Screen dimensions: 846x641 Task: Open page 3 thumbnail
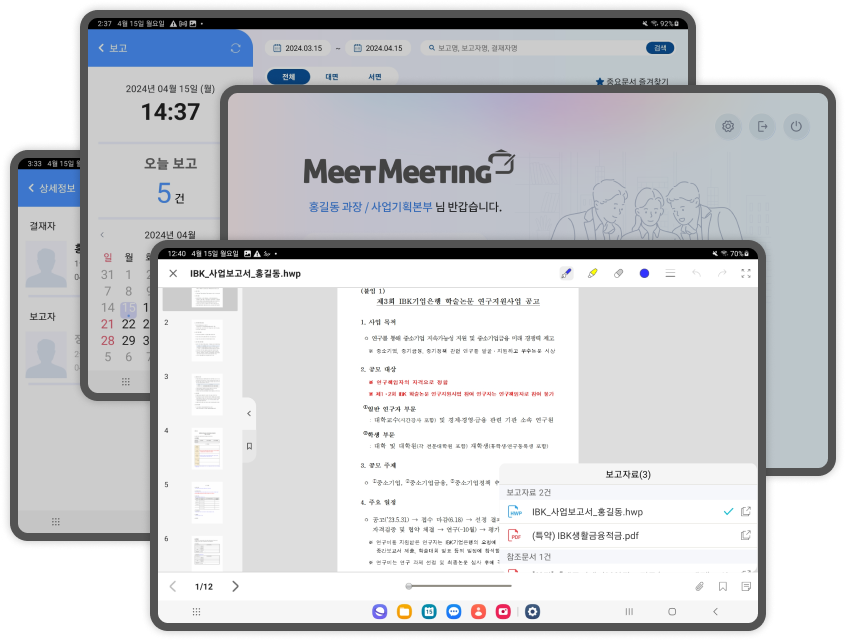pyautogui.click(x=207, y=394)
